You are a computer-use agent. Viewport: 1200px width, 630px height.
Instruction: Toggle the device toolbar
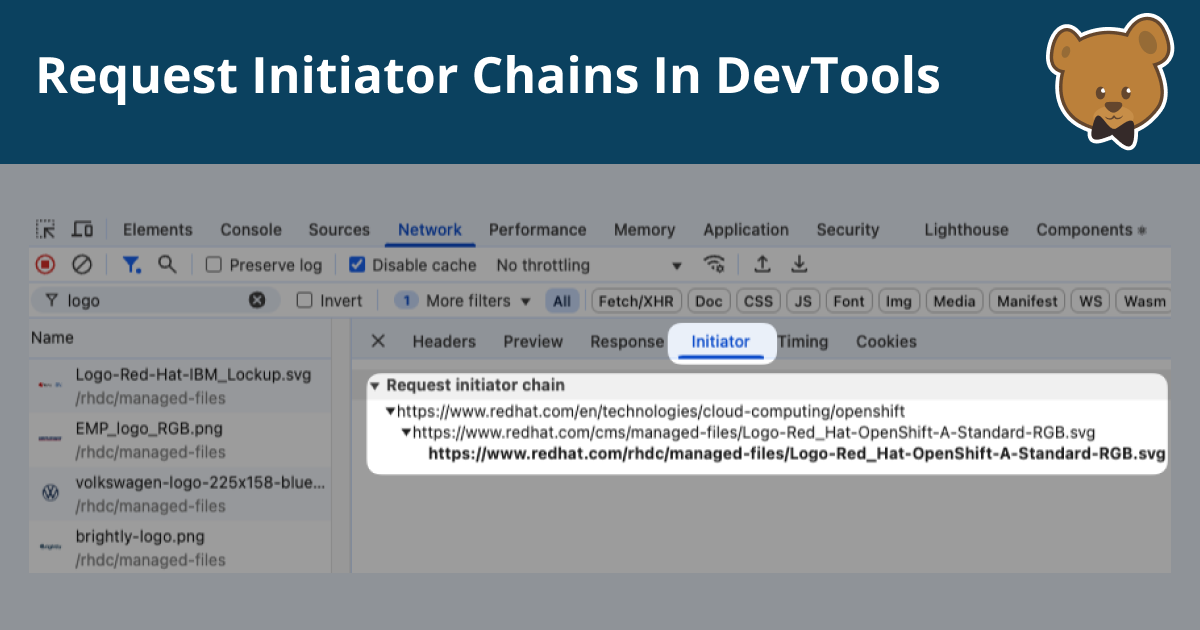[x=82, y=229]
